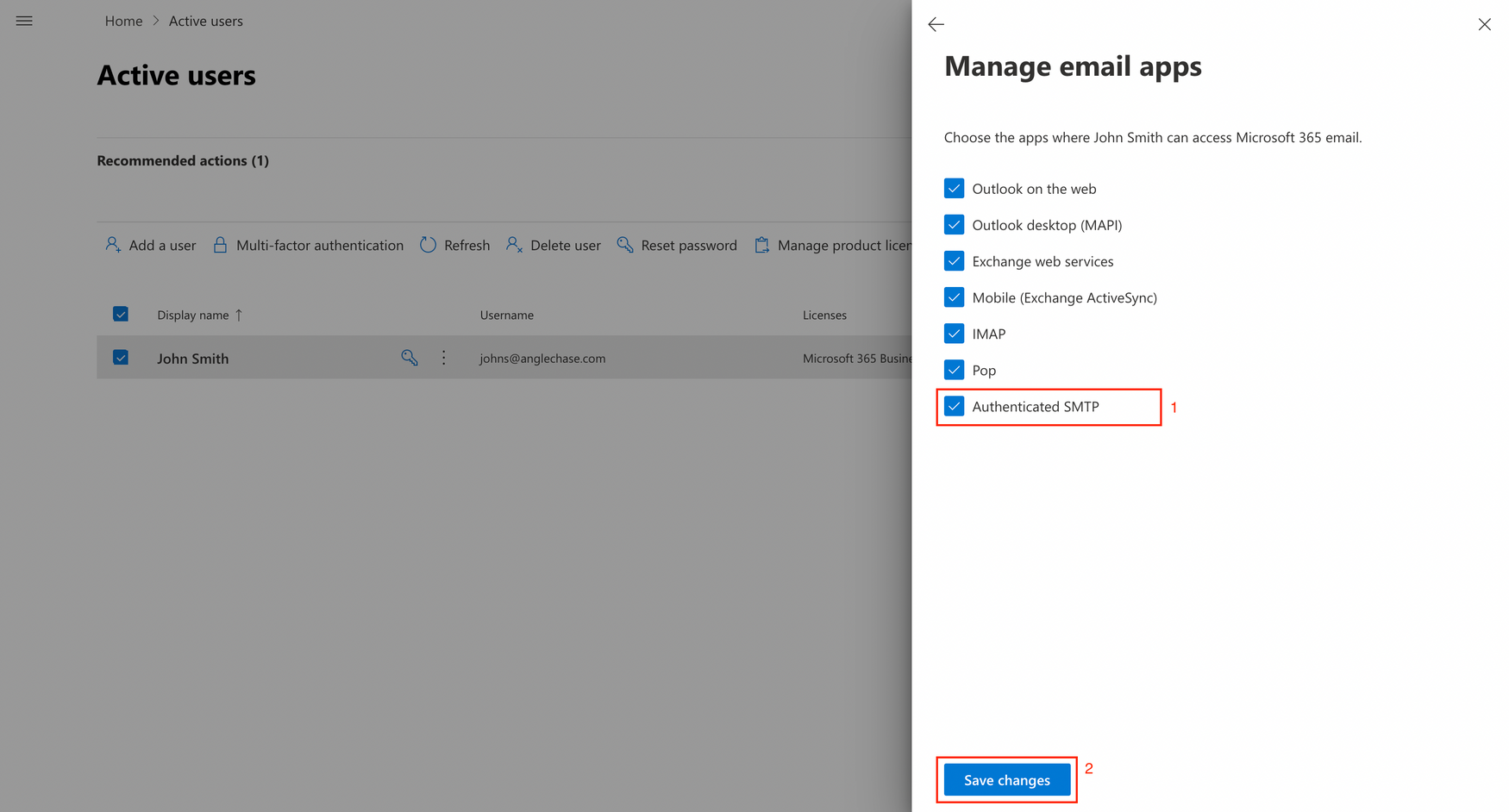Toggle the IMAP checkbox
1509x812 pixels.
point(954,334)
